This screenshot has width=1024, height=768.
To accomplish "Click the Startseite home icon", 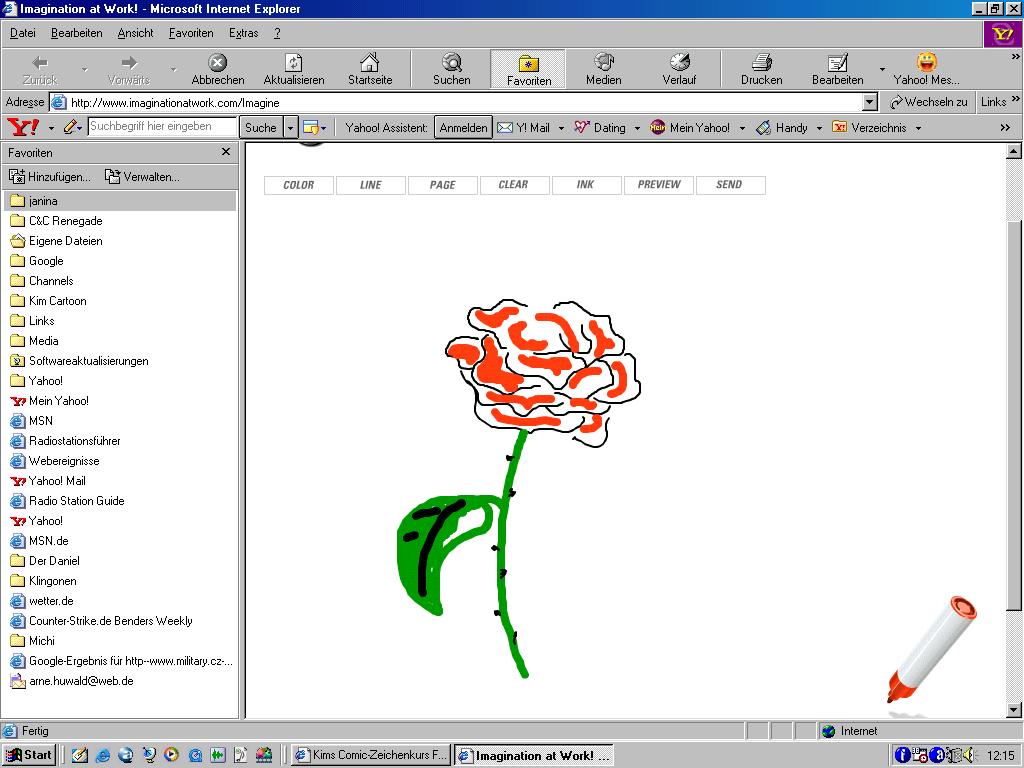I will point(369,63).
